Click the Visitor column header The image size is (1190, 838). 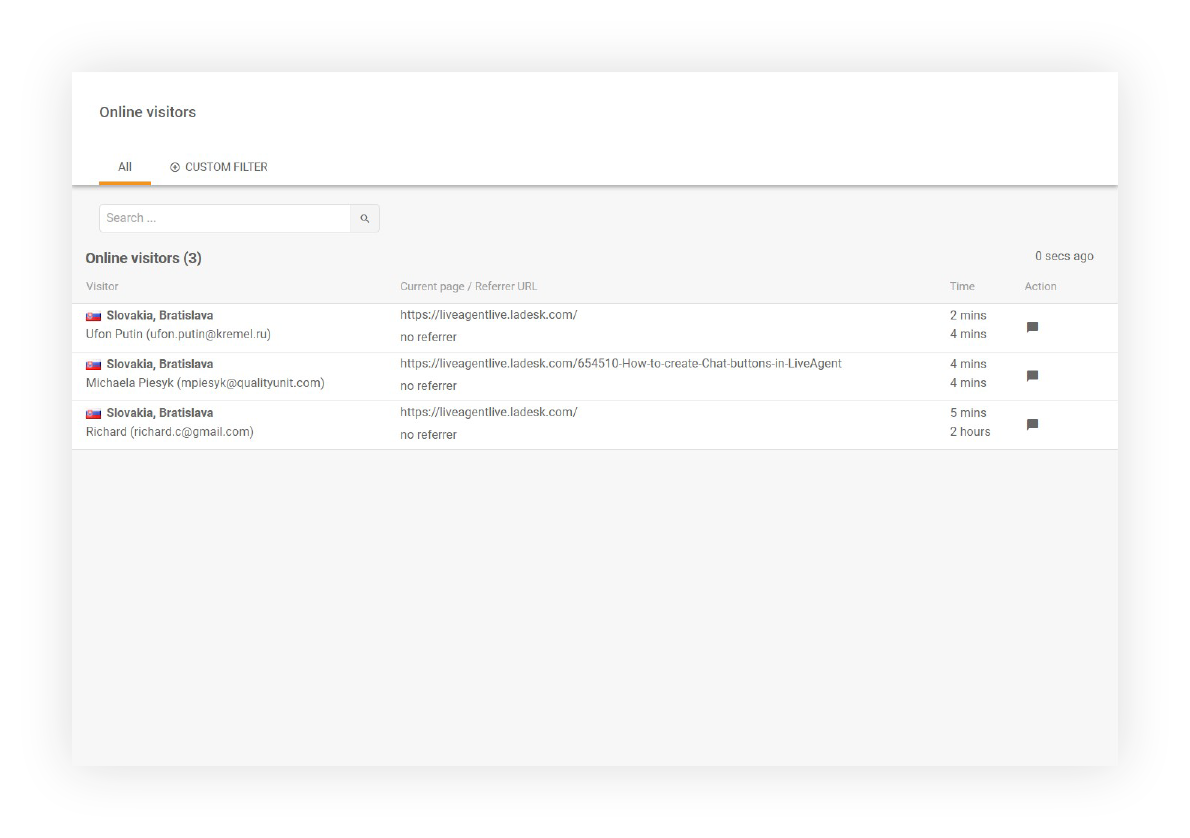[102, 286]
